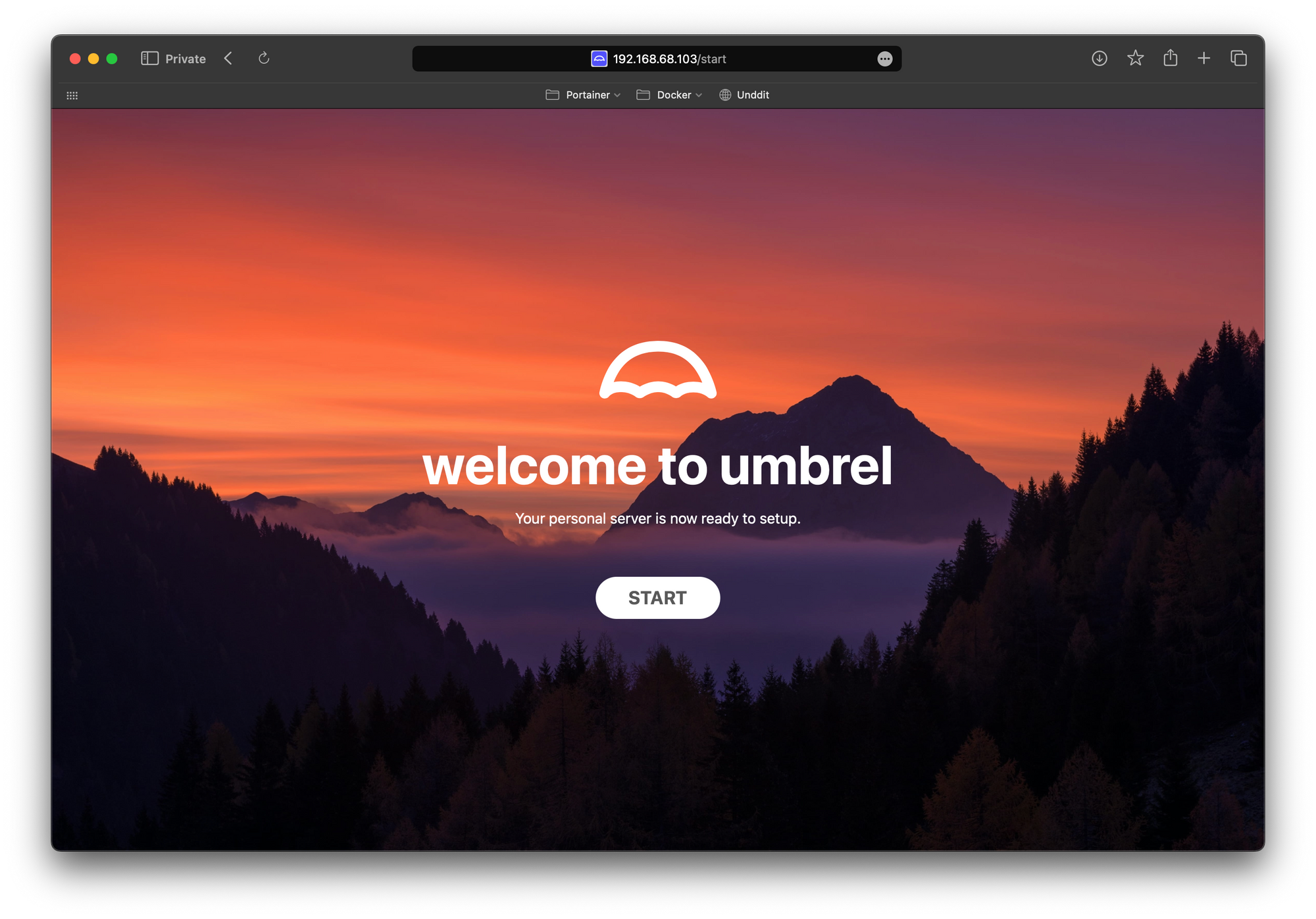Show tab overview icon
The width and height of the screenshot is (1316, 919).
1238,59
